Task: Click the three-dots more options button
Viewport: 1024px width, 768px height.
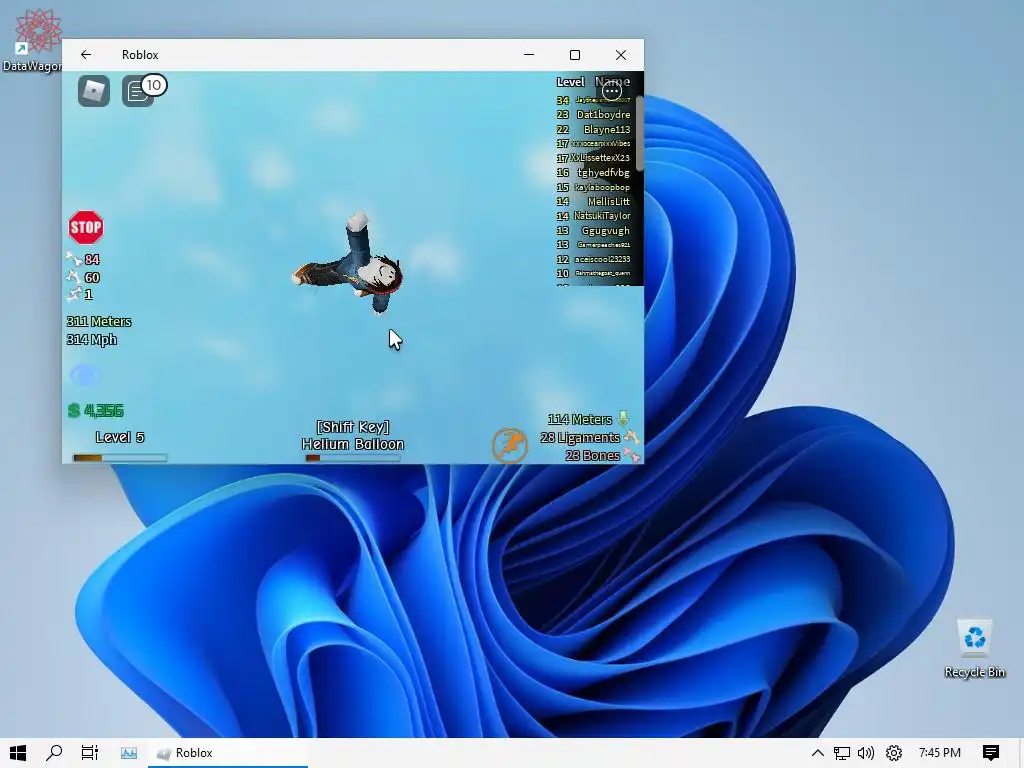Action: pos(612,91)
